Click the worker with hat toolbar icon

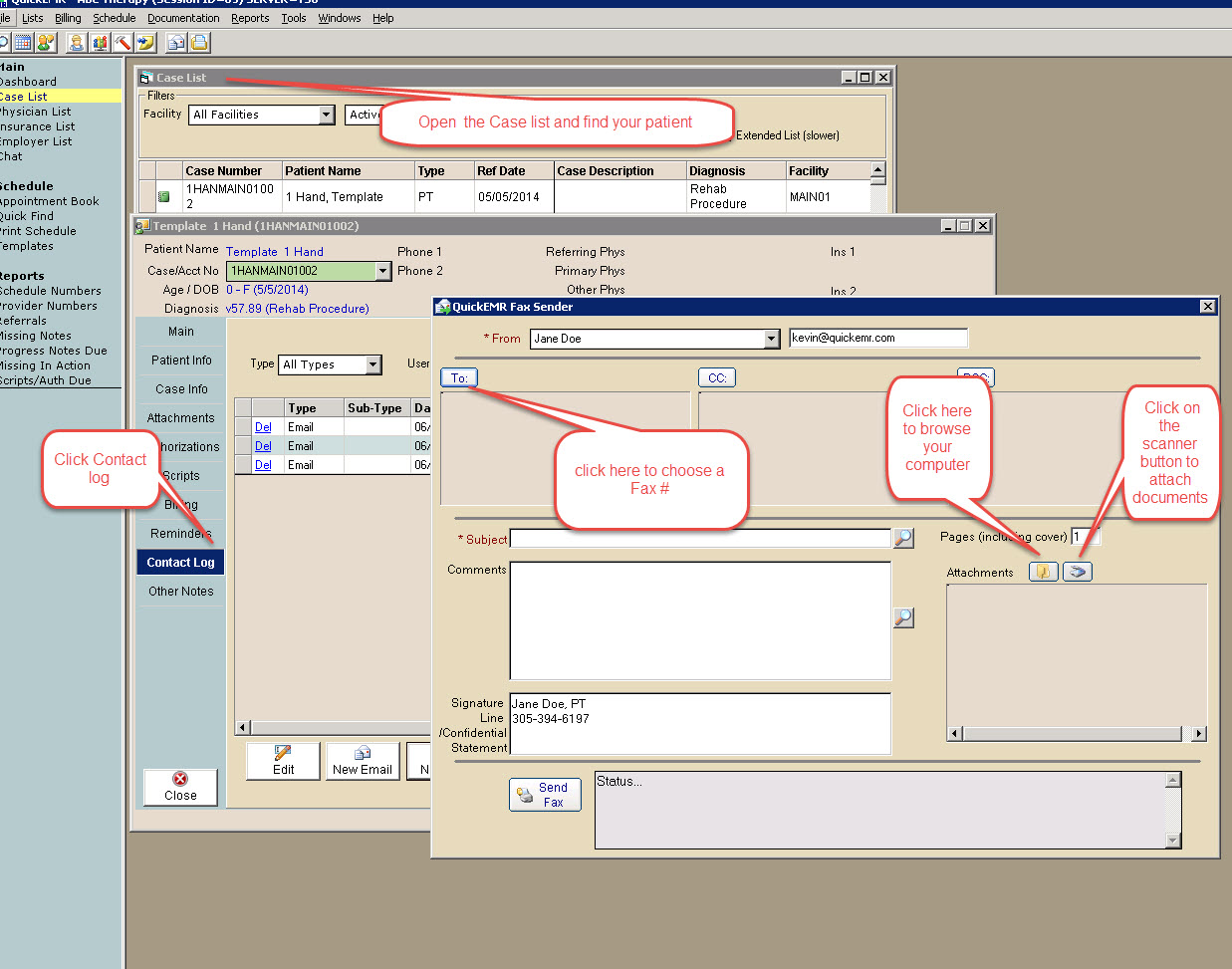pyautogui.click(x=77, y=43)
